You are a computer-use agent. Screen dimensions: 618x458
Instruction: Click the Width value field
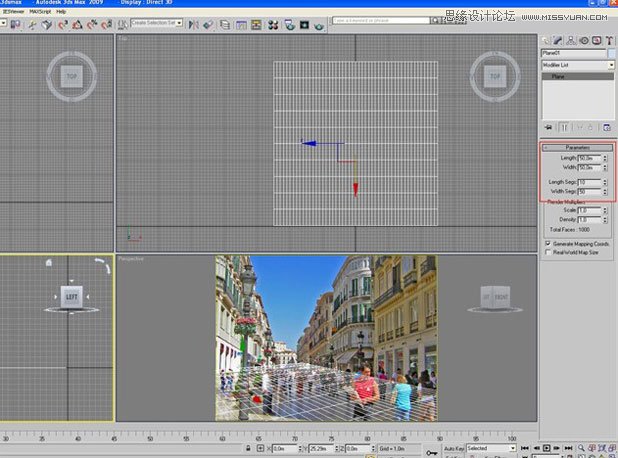tap(590, 168)
